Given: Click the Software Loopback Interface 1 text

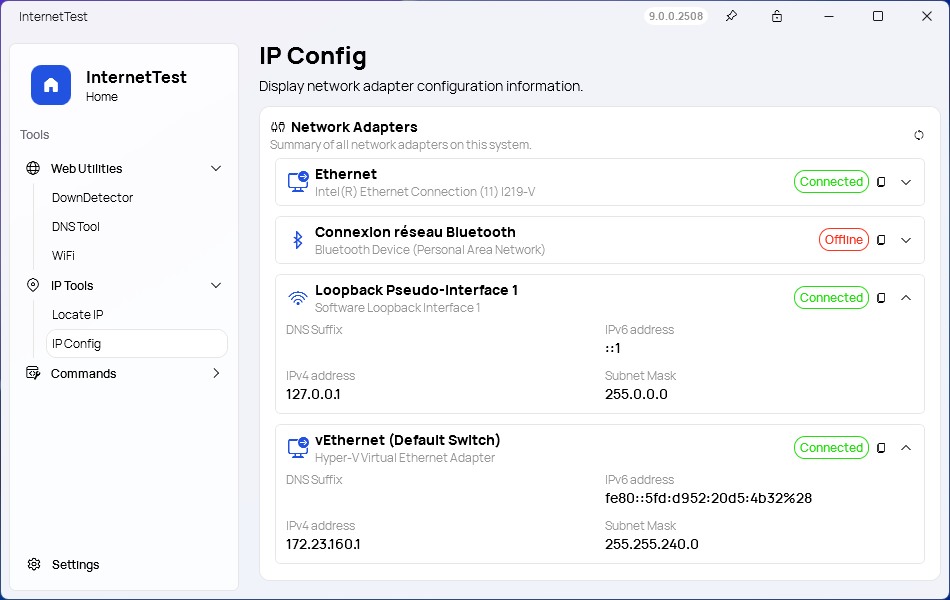Looking at the screenshot, I should pyautogui.click(x=397, y=308).
